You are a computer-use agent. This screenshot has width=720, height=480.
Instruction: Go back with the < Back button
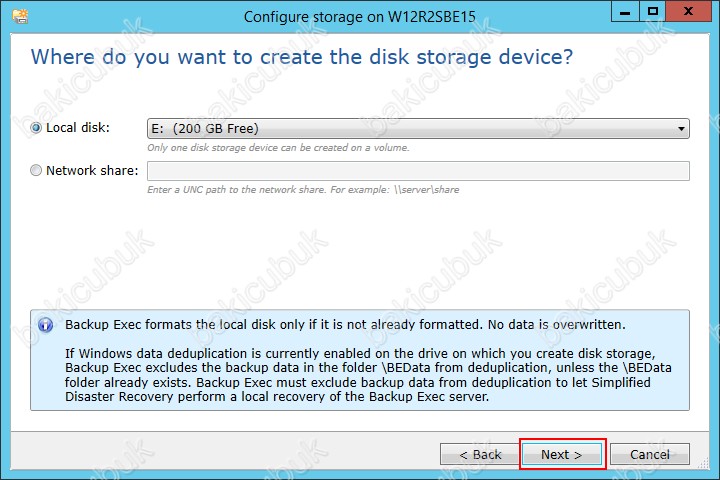click(480, 455)
